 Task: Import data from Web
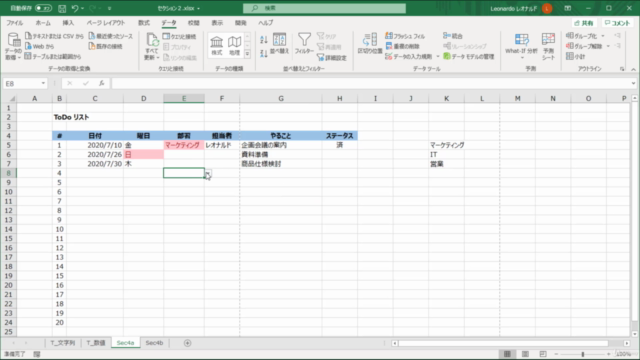click(39, 47)
